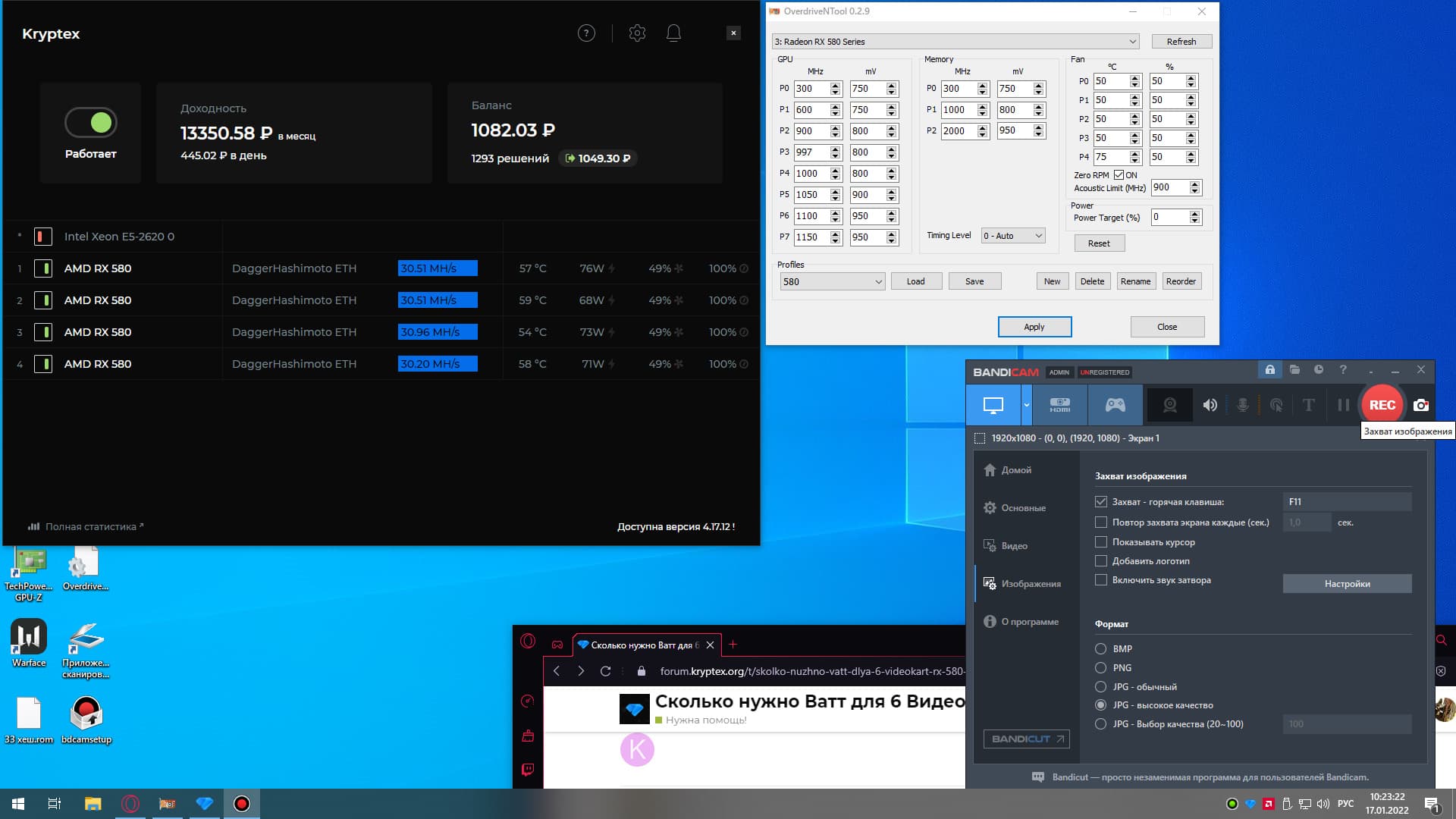Capture screenshot with Bandicam camera icon
The image size is (1456, 819).
[x=1421, y=405]
